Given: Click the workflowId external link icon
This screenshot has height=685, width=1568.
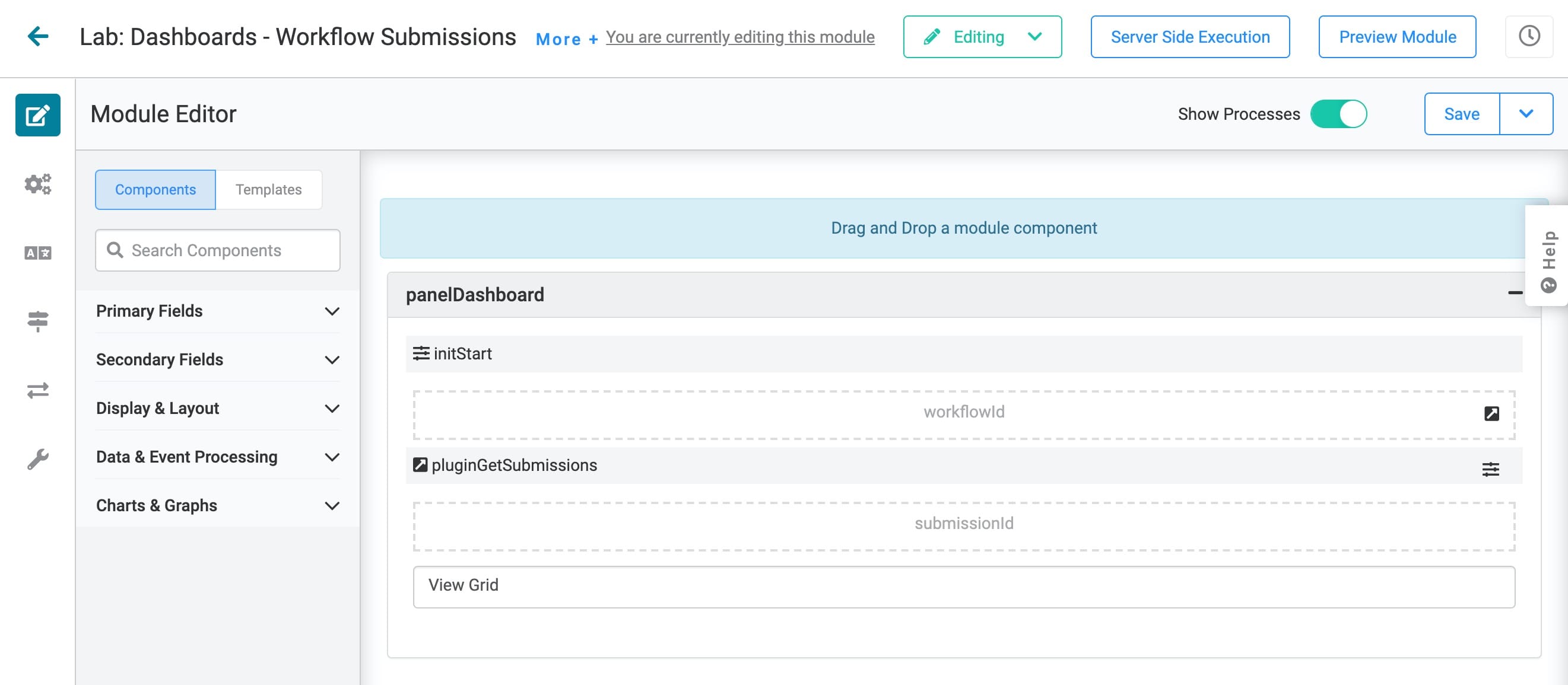Looking at the screenshot, I should pos(1491,414).
